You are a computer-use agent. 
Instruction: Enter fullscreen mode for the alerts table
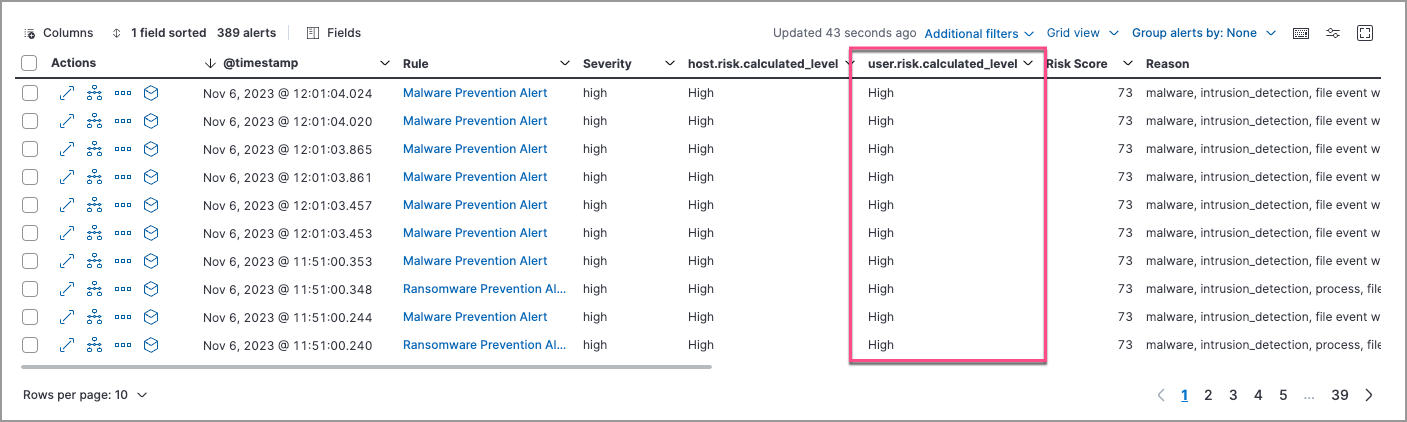pos(1365,33)
